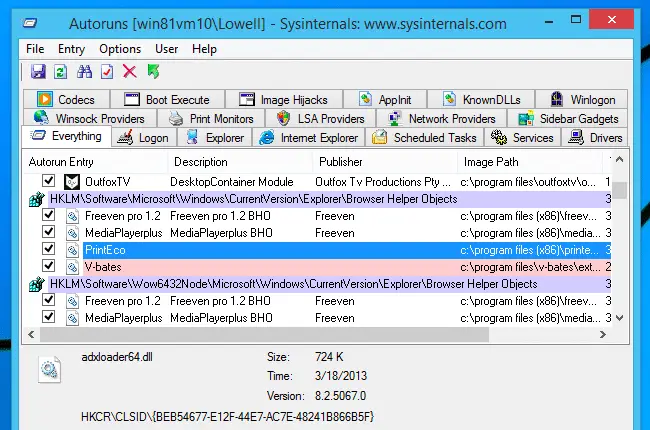Screen dimensions: 650x430
Task: Select the Services tab
Action: (522, 138)
